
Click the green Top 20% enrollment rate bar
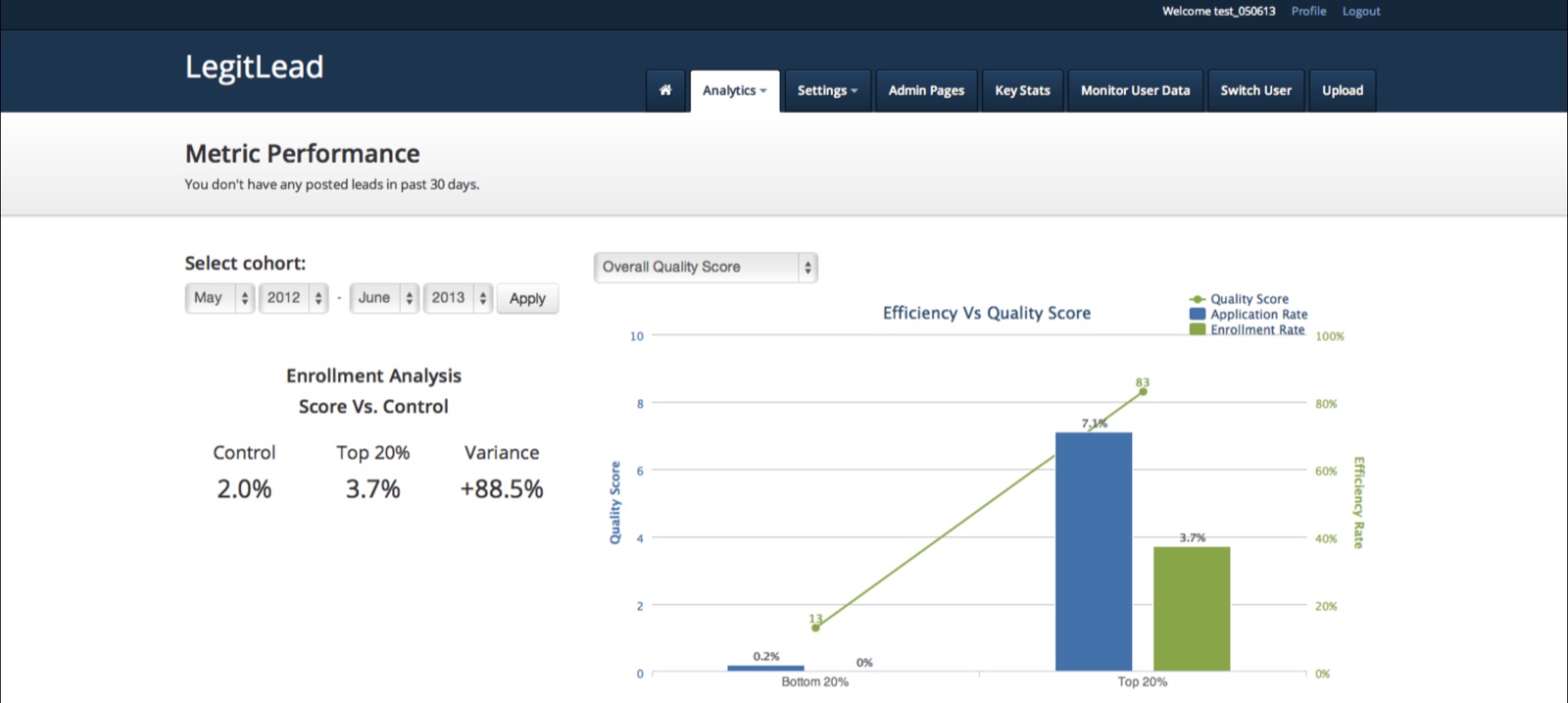(x=1192, y=609)
